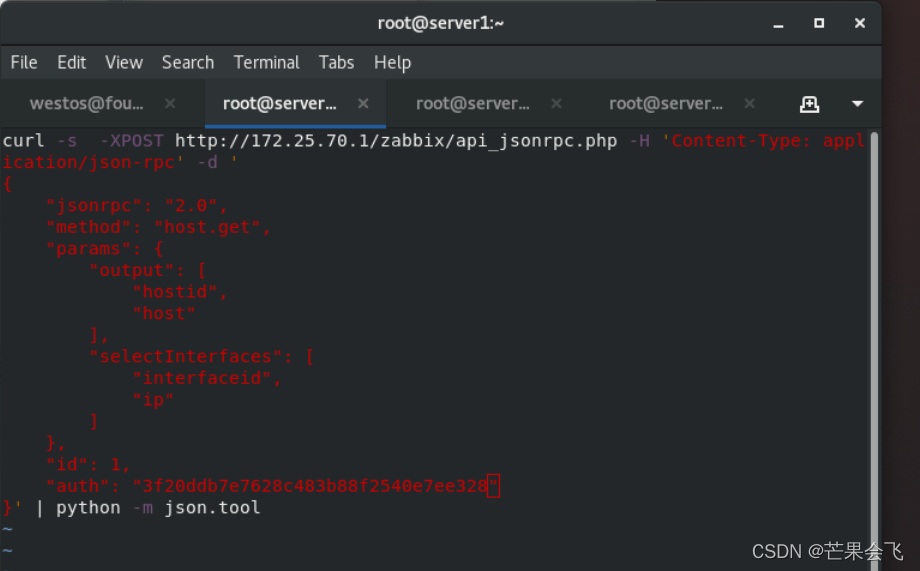920x571 pixels.
Task: Close the westos@fou... tab
Action: point(170,103)
